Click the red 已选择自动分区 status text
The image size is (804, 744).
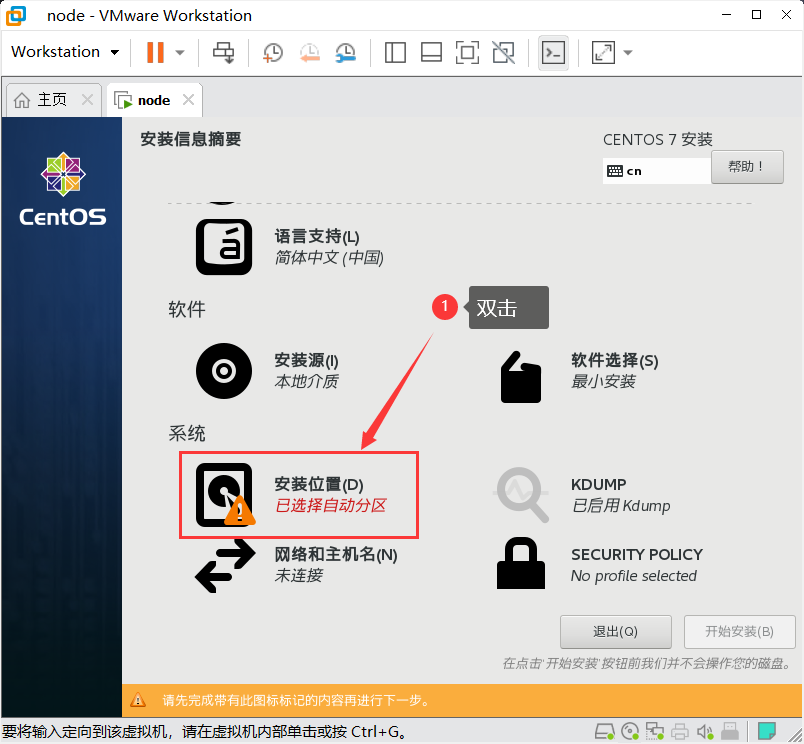[x=330, y=506]
